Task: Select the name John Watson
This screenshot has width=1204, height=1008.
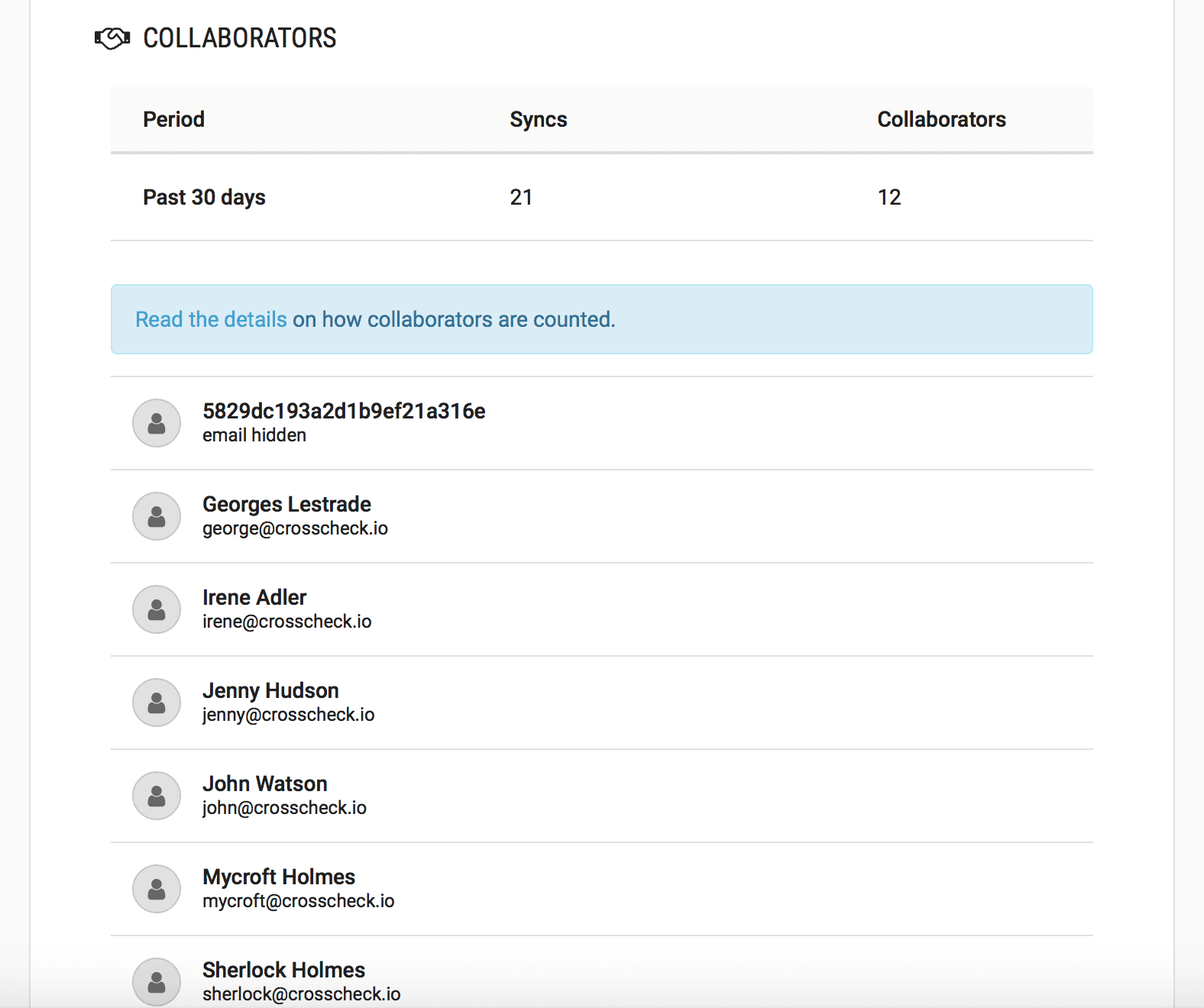Action: pyautogui.click(x=264, y=783)
